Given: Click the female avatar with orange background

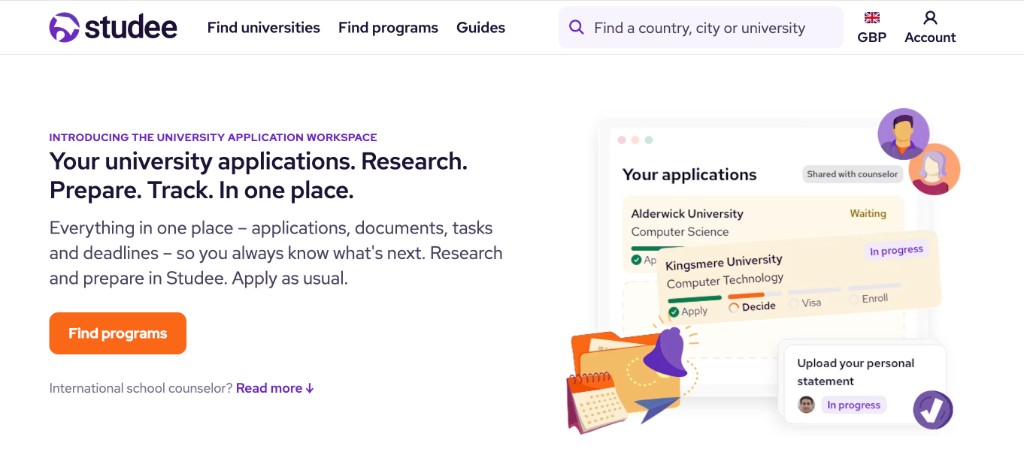Looking at the screenshot, I should 934,169.
